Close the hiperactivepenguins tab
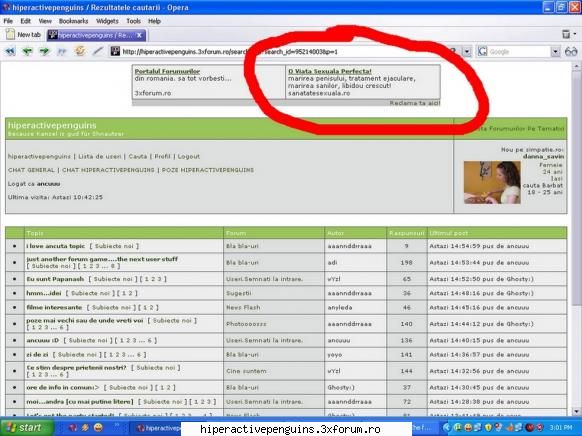This screenshot has width=582, height=436. coord(139,35)
